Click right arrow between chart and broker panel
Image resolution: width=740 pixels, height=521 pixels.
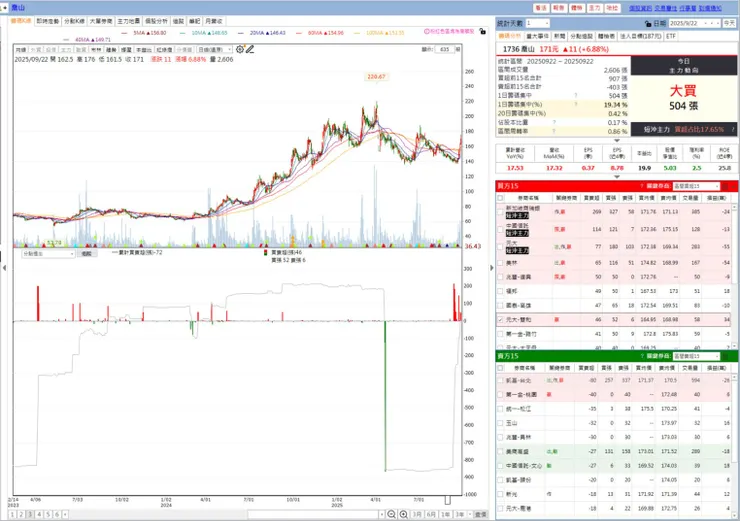[491, 268]
